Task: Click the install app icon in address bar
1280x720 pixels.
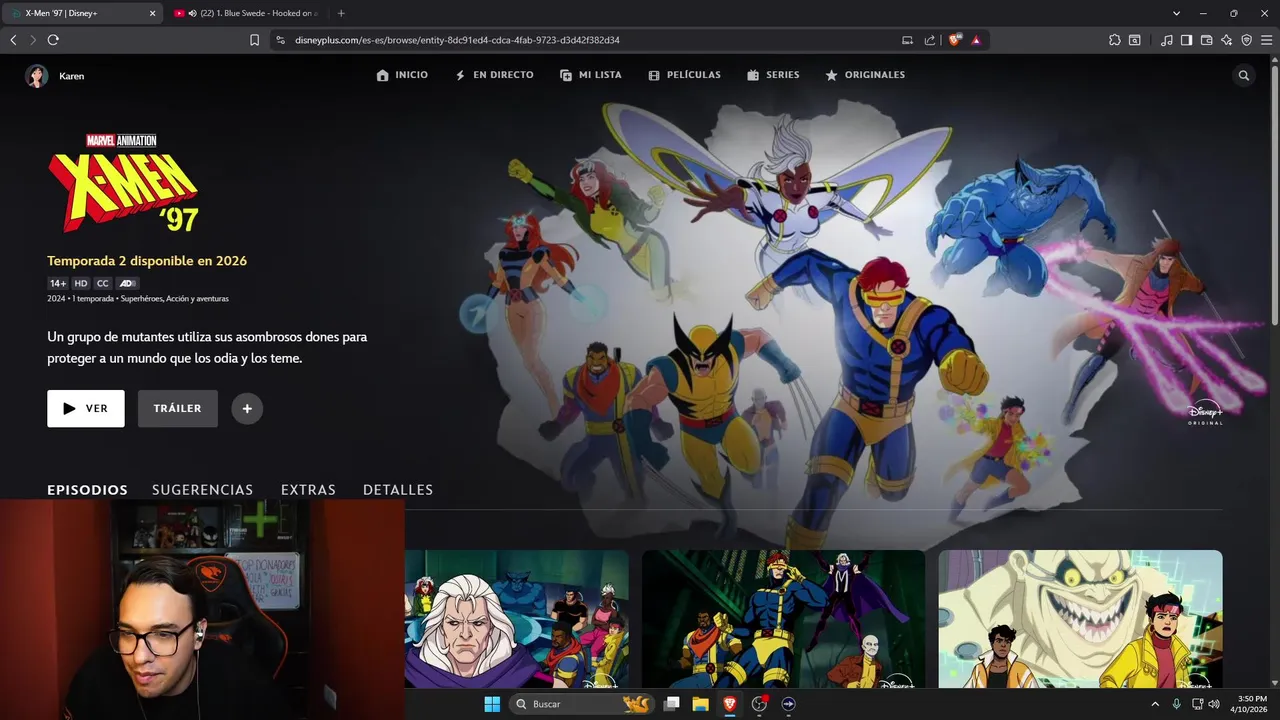Action: 907,40
